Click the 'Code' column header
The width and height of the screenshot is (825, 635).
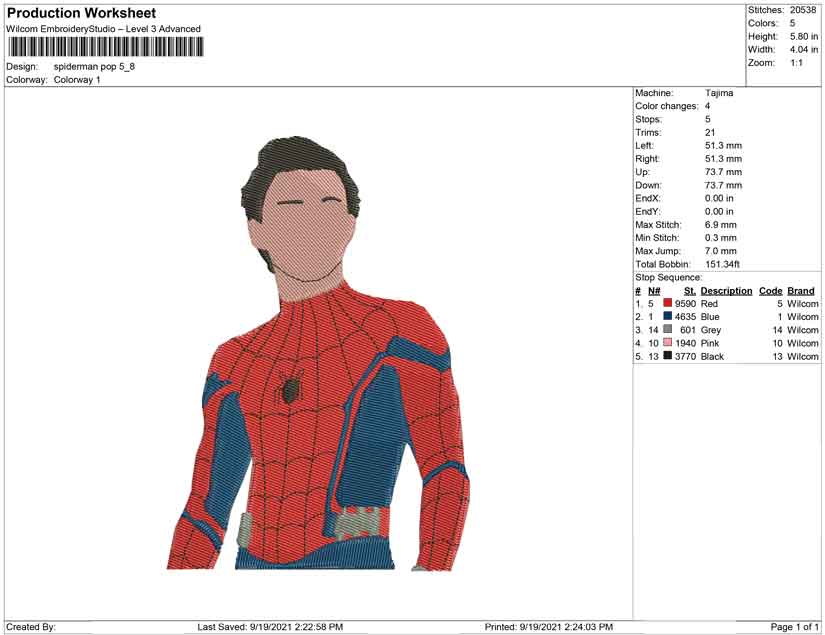(770, 291)
